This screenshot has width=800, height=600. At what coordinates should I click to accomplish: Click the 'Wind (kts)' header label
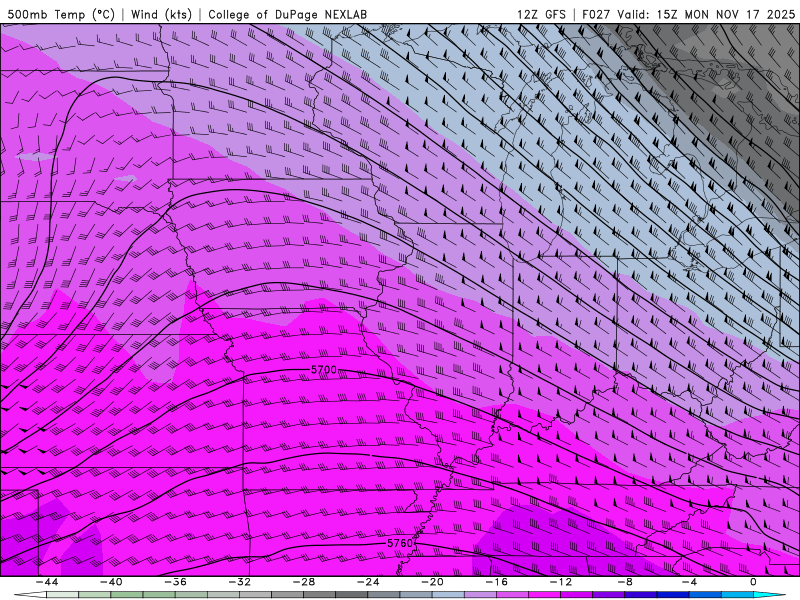(x=161, y=14)
